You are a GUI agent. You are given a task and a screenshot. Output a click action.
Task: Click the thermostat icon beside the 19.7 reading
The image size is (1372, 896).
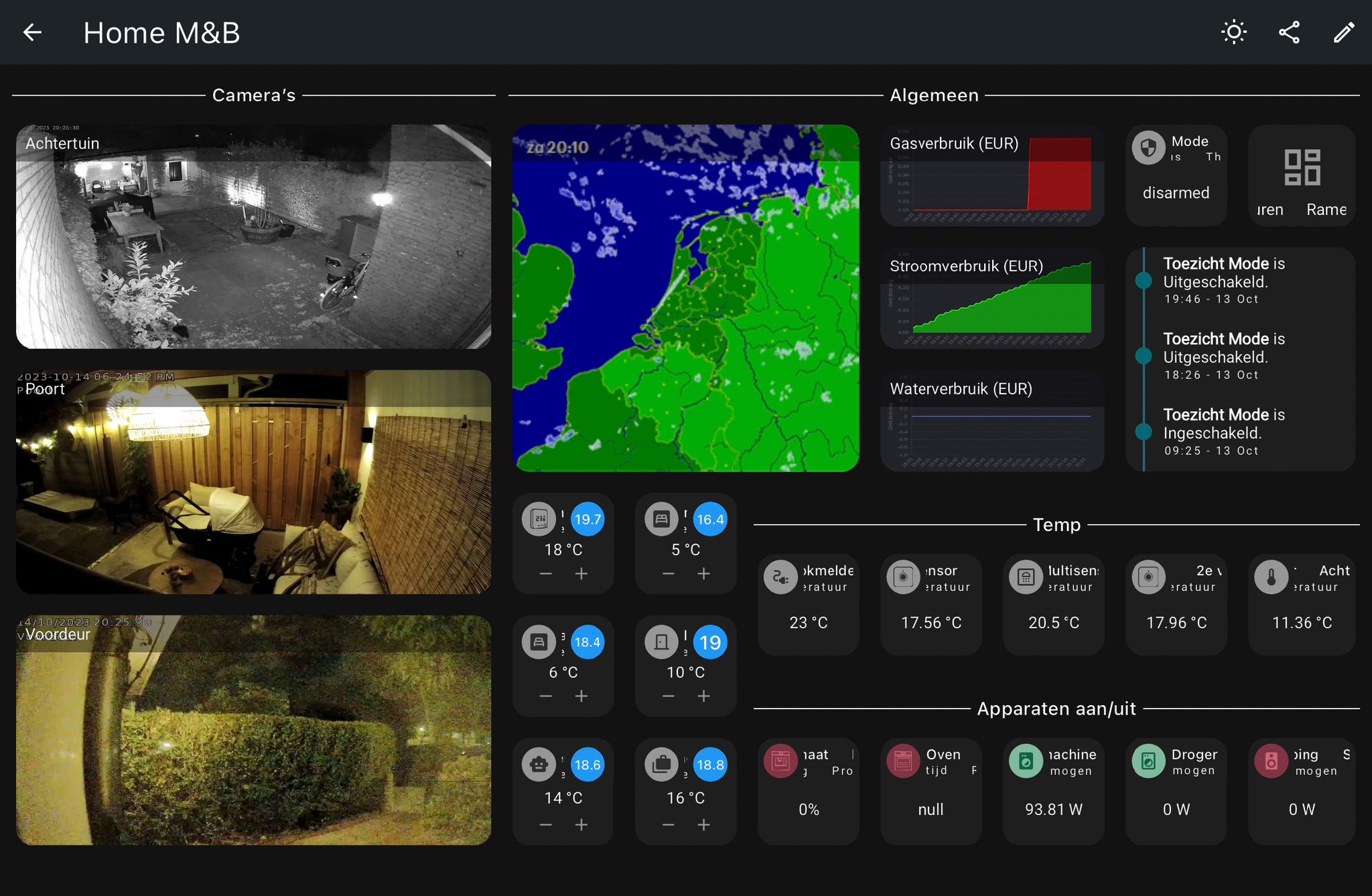(x=539, y=519)
